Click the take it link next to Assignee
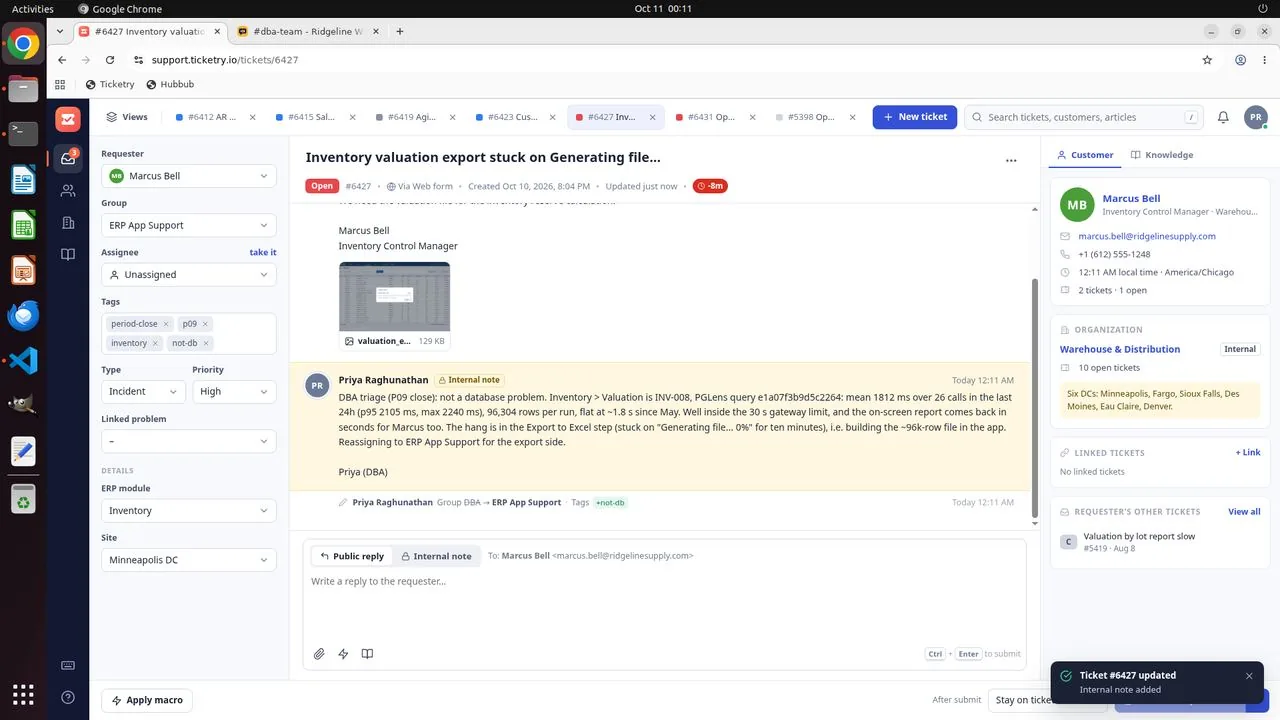Image resolution: width=1280 pixels, height=720 pixels. [263, 253]
